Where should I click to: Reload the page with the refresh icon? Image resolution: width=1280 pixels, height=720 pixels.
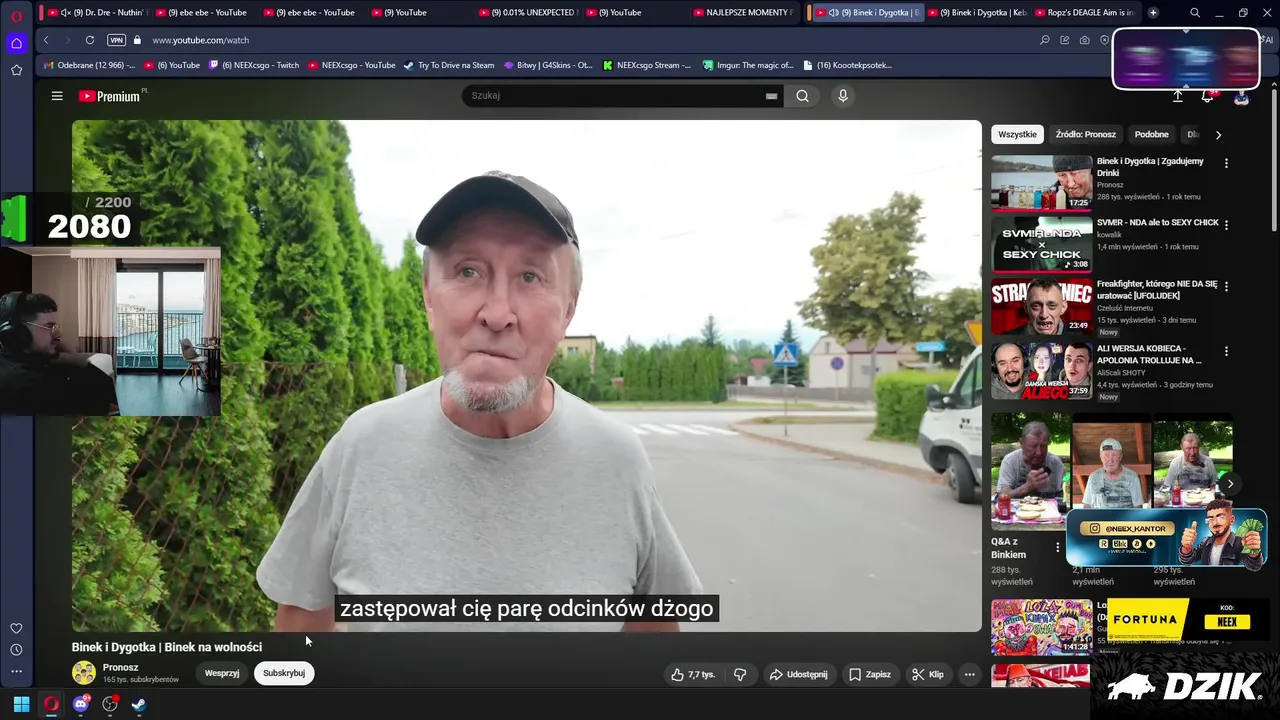(x=90, y=40)
